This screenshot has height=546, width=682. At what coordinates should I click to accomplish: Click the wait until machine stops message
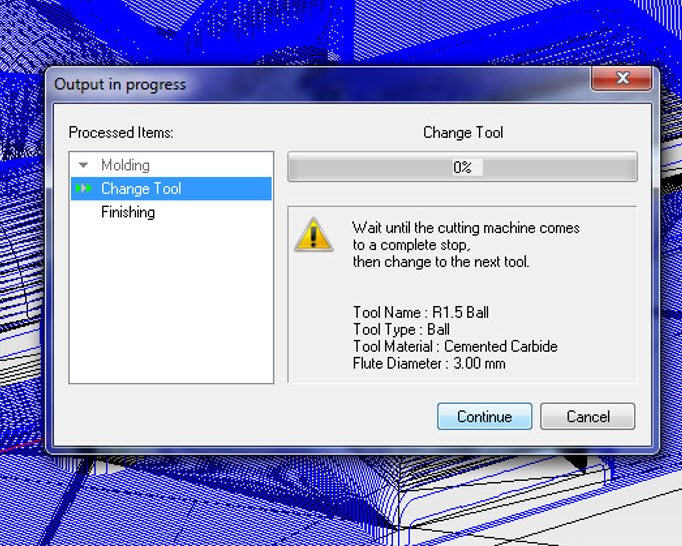pyautogui.click(x=466, y=245)
